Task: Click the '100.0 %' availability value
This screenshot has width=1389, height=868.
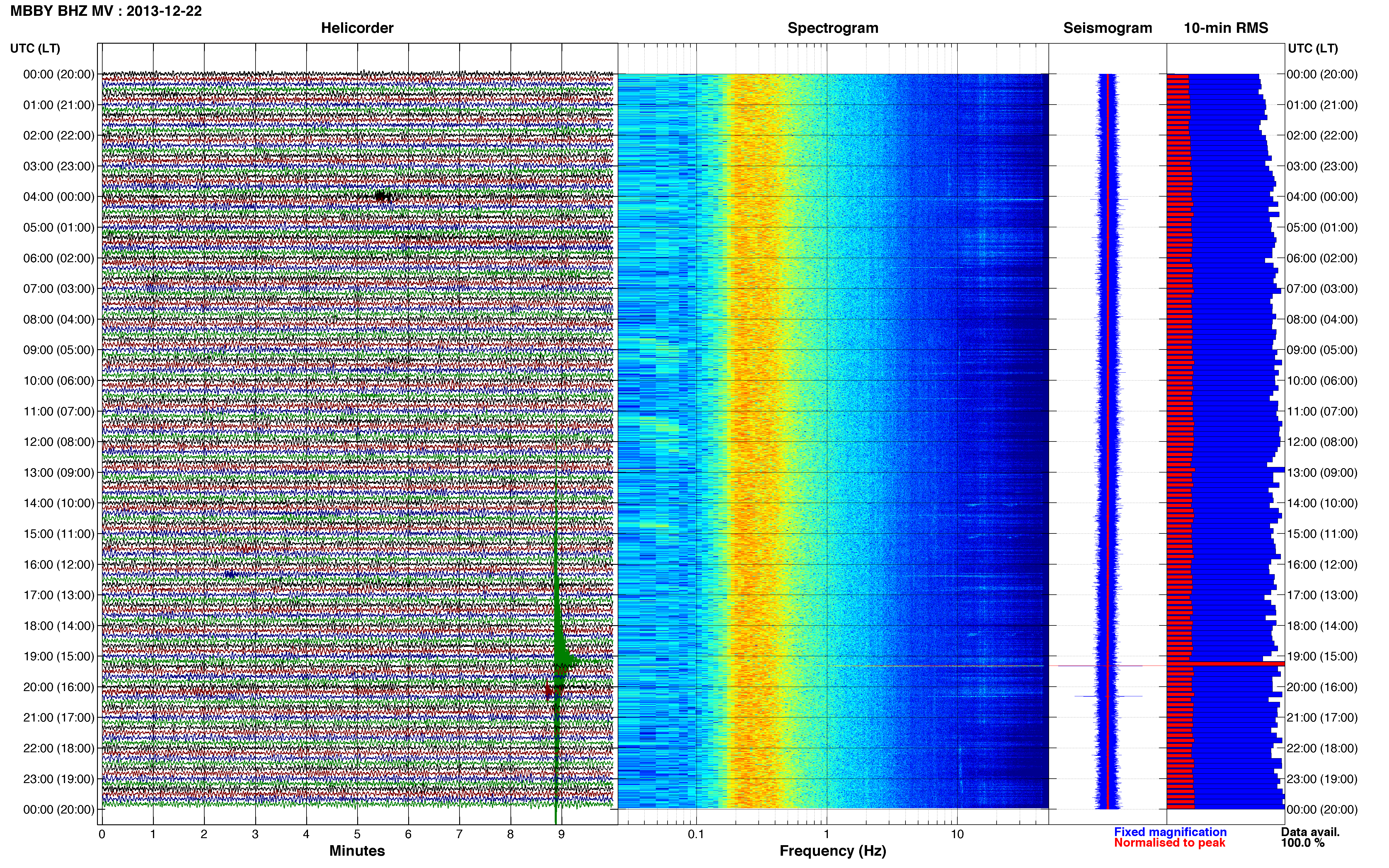Action: [x=1303, y=843]
